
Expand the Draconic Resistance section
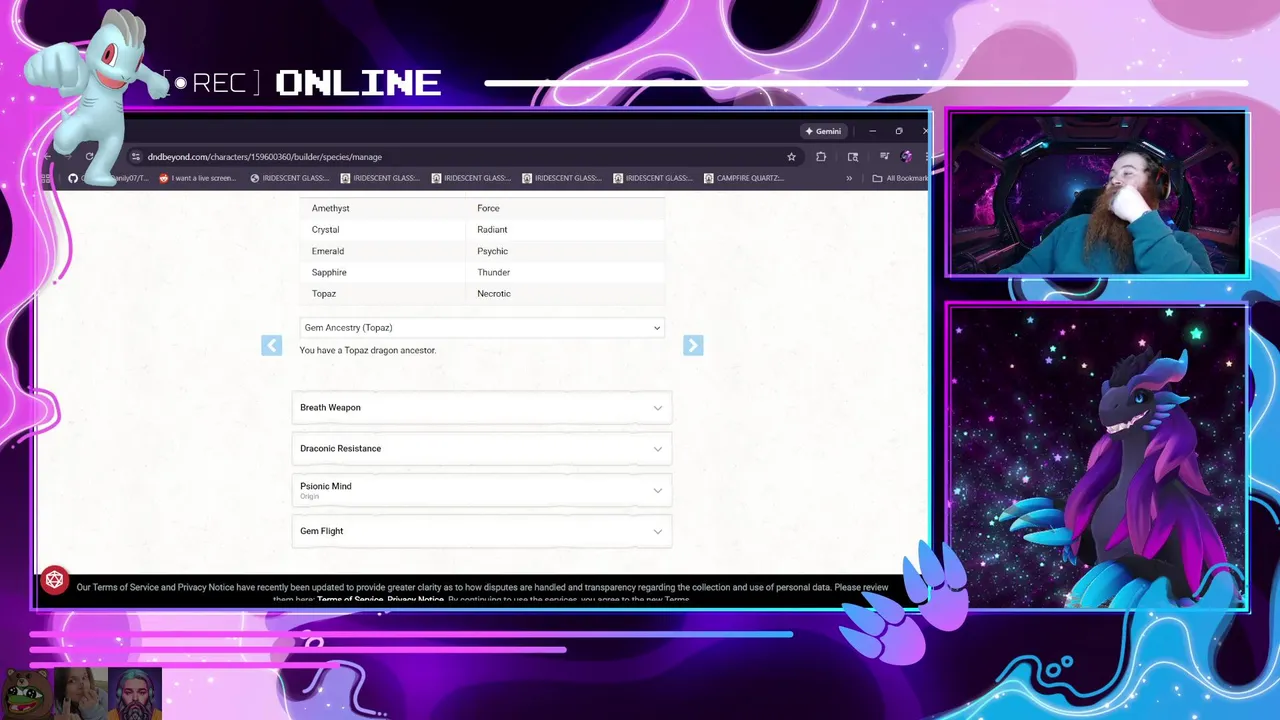pos(482,449)
